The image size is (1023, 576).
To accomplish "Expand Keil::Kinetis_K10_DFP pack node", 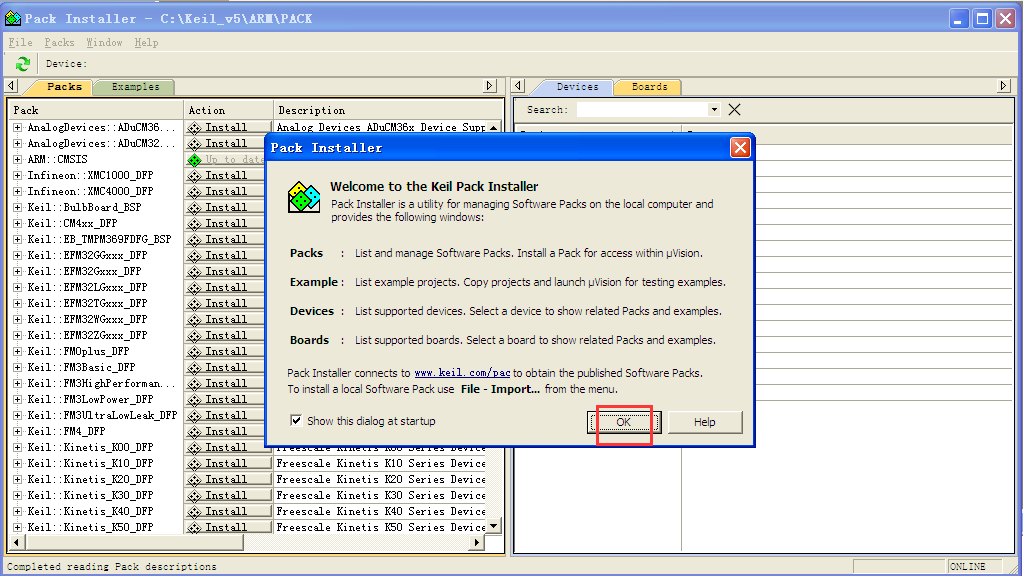I will (x=18, y=464).
